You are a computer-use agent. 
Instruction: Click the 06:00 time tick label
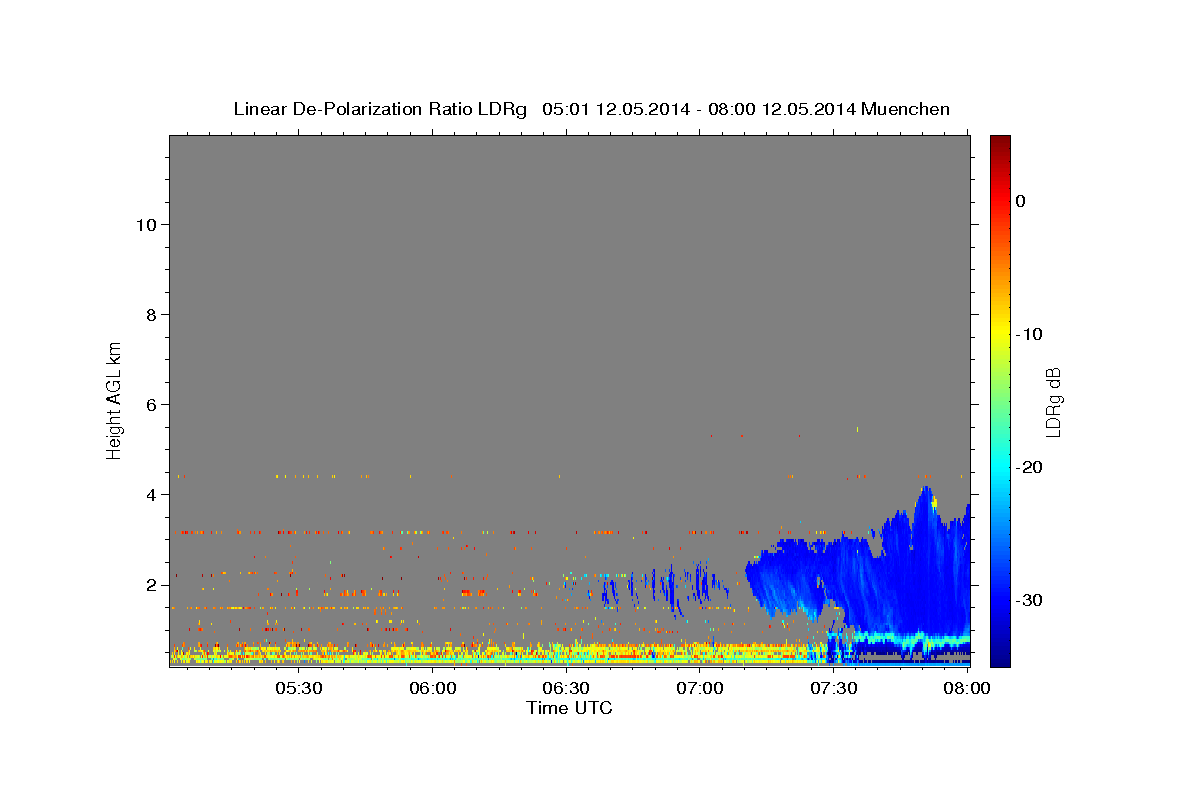(x=432, y=688)
